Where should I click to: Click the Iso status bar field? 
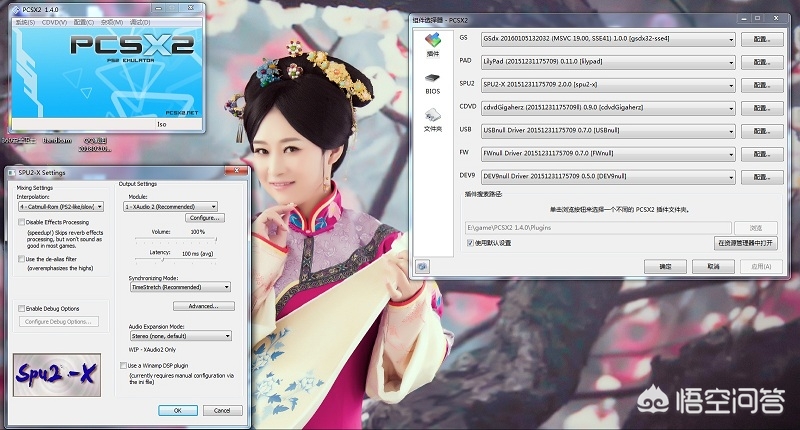tap(179, 124)
